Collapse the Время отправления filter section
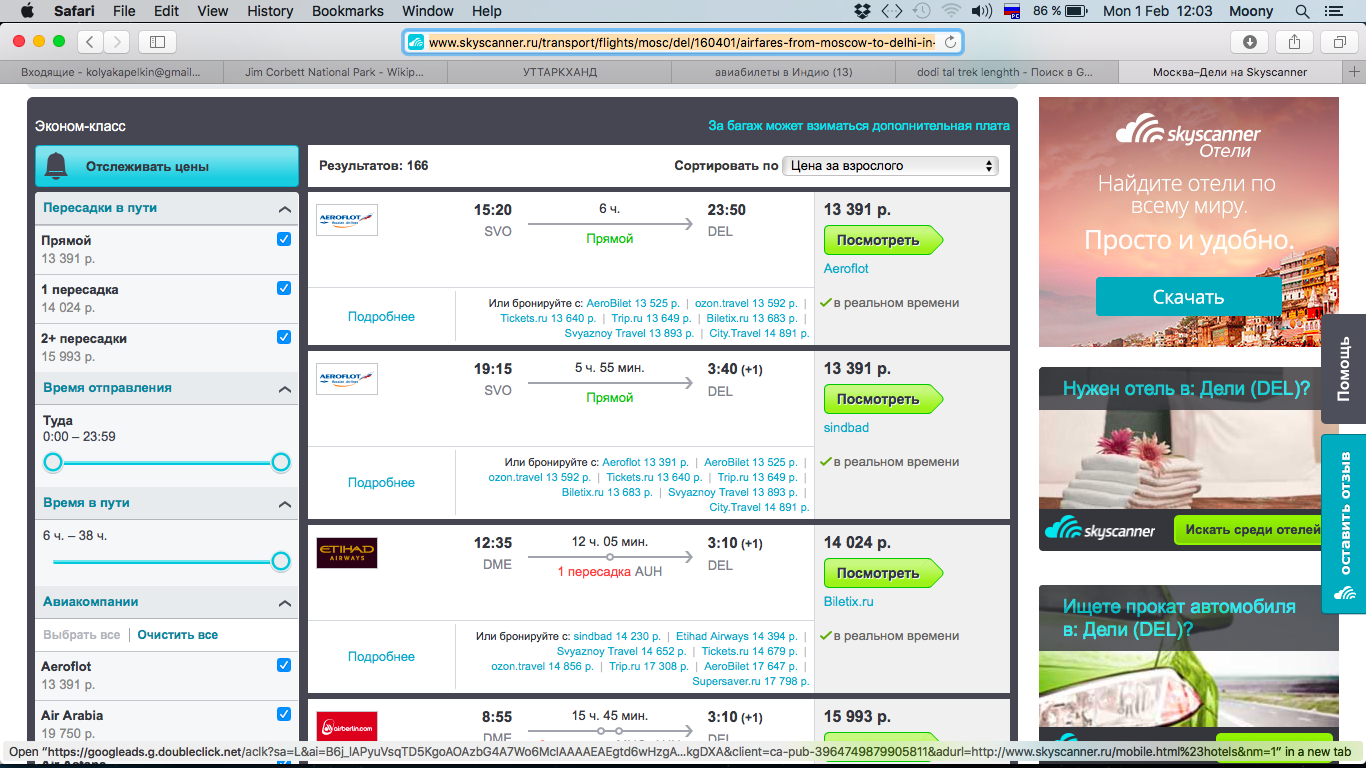The image size is (1366, 768). (x=285, y=389)
